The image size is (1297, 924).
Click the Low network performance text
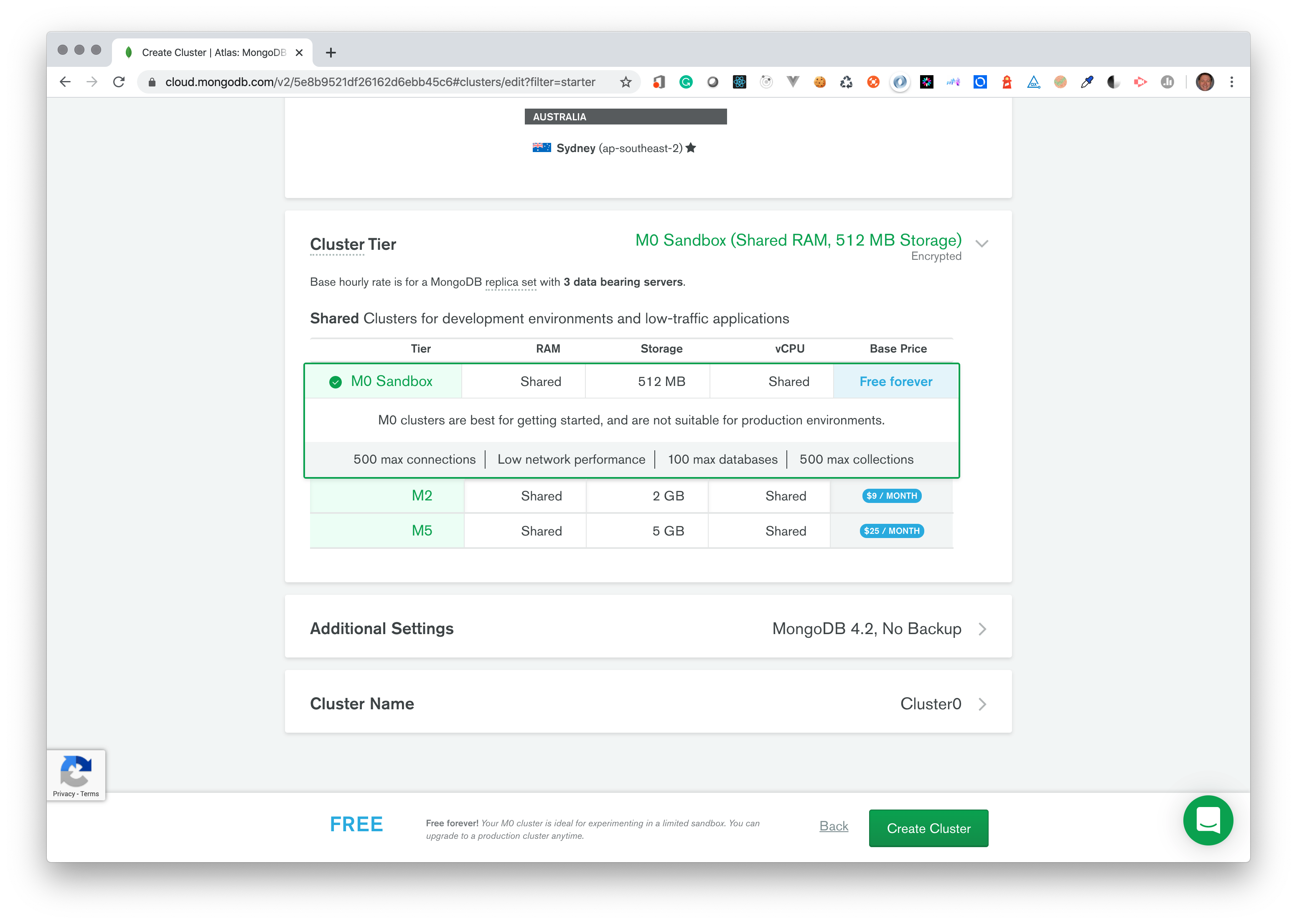[571, 459]
